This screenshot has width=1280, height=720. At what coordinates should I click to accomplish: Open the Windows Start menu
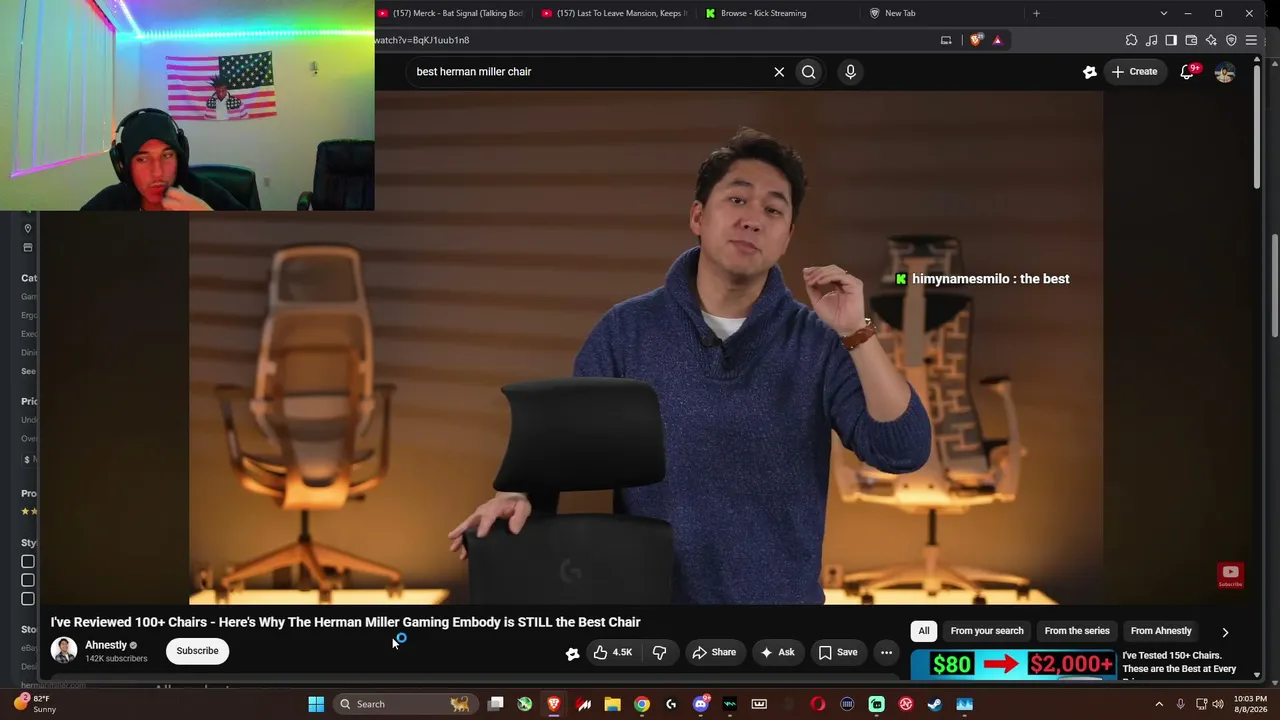pos(316,704)
